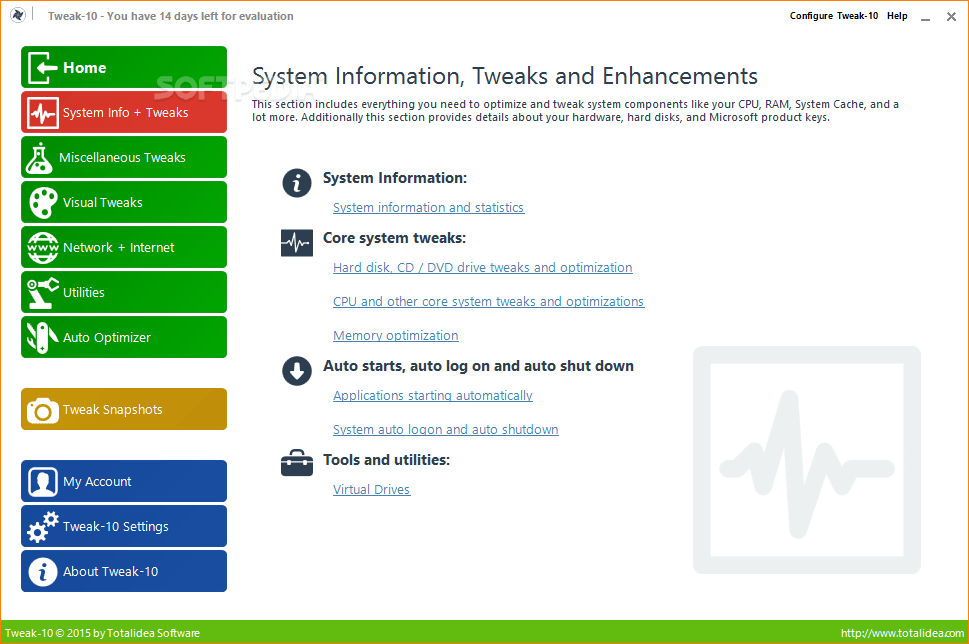Click the System Information: heading text

tap(395, 178)
